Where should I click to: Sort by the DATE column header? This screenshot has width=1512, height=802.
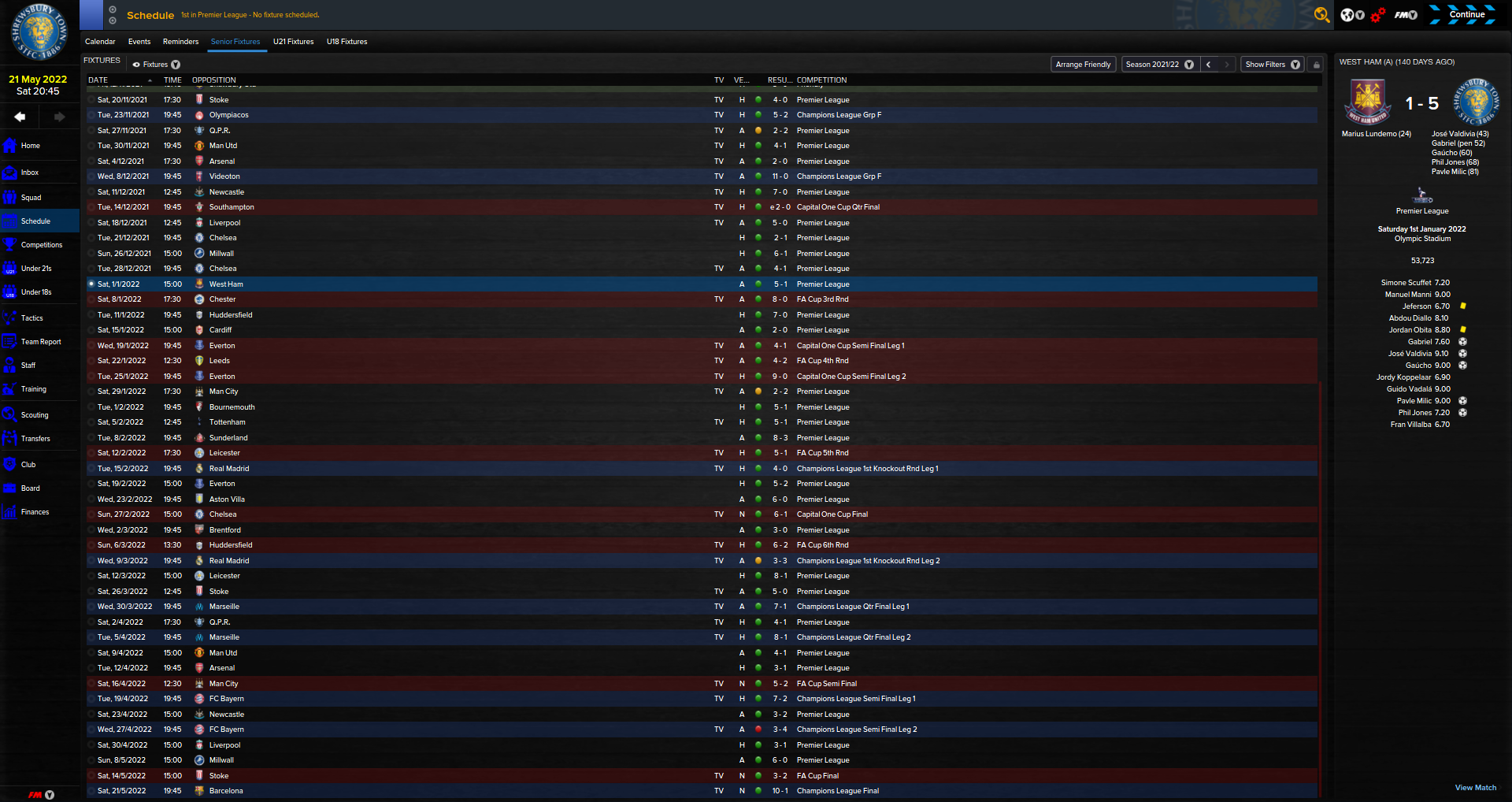click(x=98, y=80)
